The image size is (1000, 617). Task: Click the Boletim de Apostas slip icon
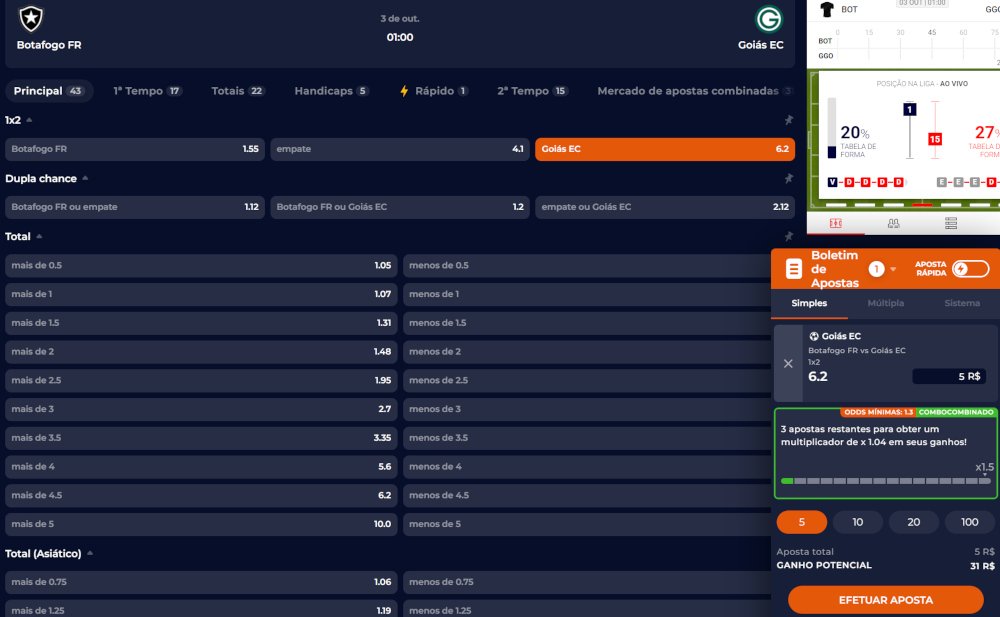point(794,269)
